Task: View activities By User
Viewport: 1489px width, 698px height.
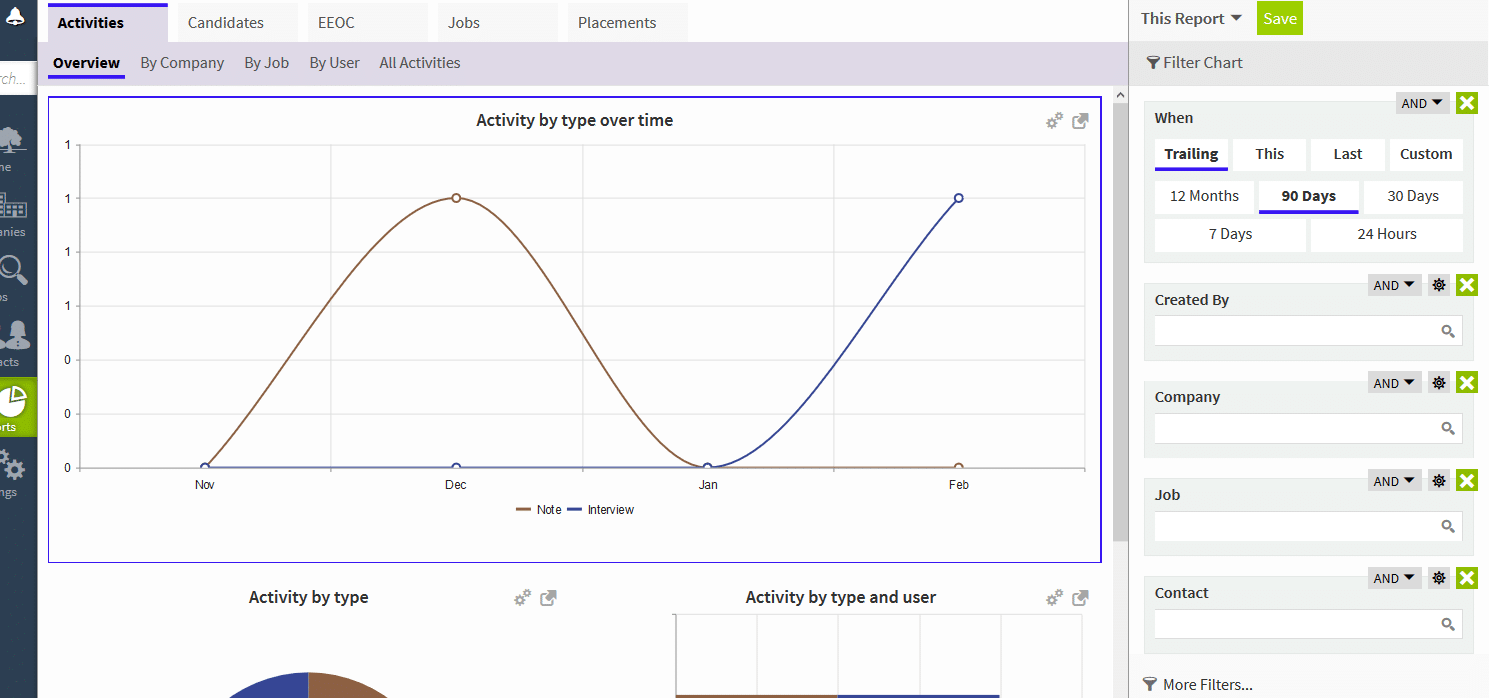Action: point(334,63)
